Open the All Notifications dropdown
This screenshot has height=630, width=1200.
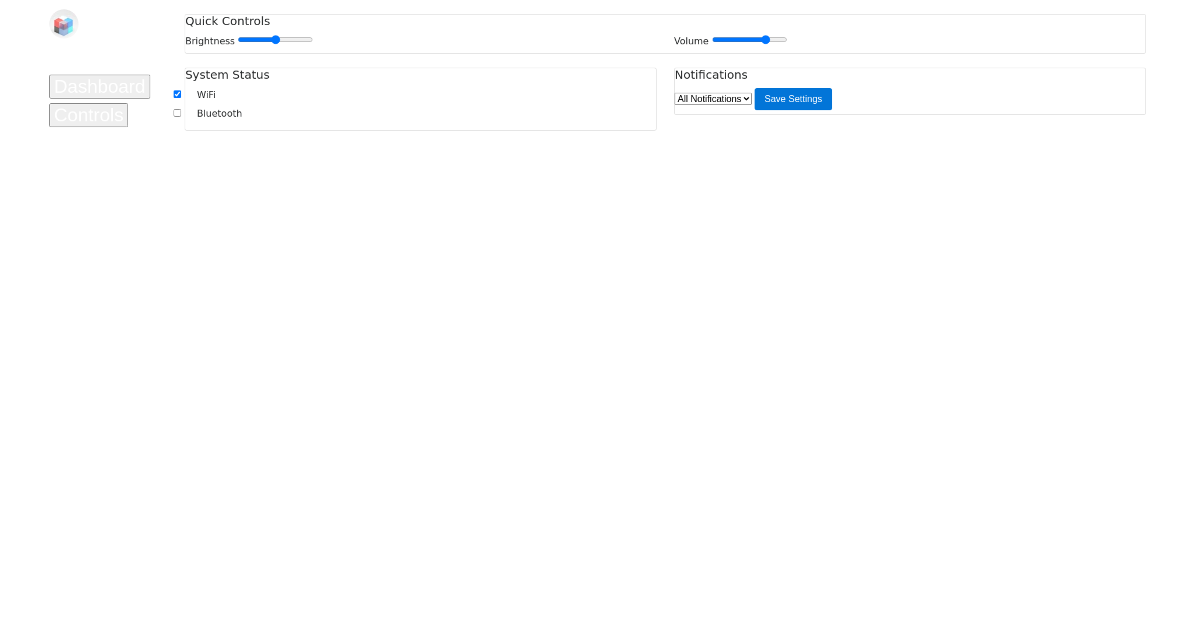[711, 99]
